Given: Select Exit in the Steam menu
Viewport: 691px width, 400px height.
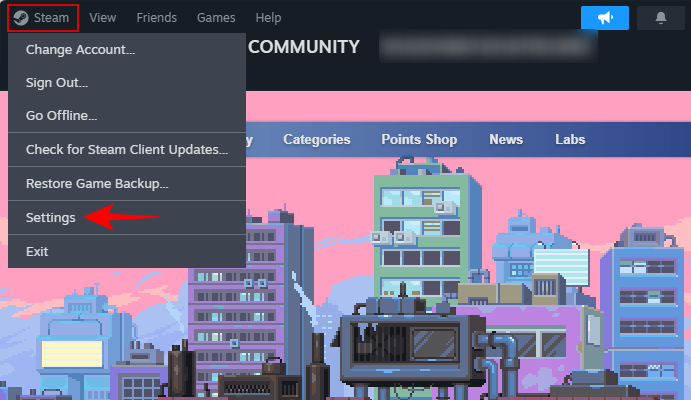Looking at the screenshot, I should tap(127, 252).
